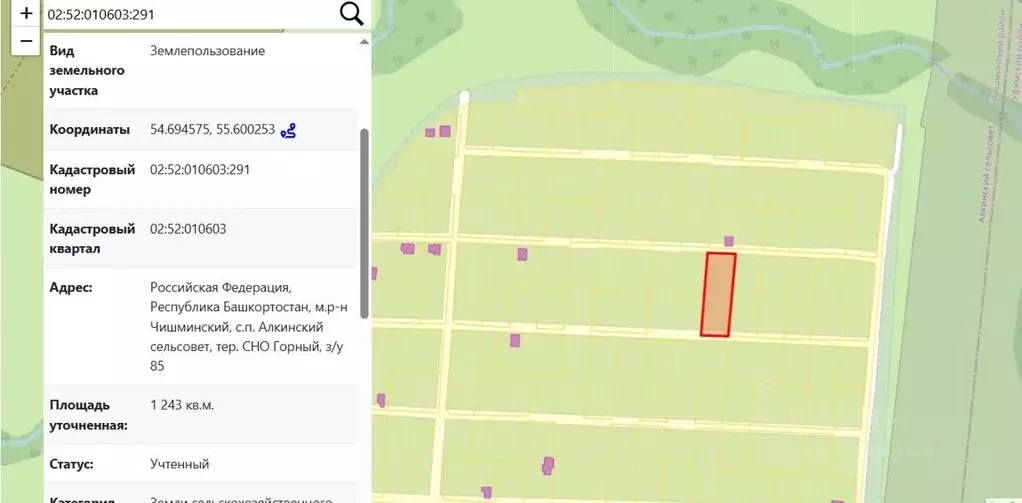Click the Кадастровый квартал label
Viewport: 1022px width, 503px height.
93,238
